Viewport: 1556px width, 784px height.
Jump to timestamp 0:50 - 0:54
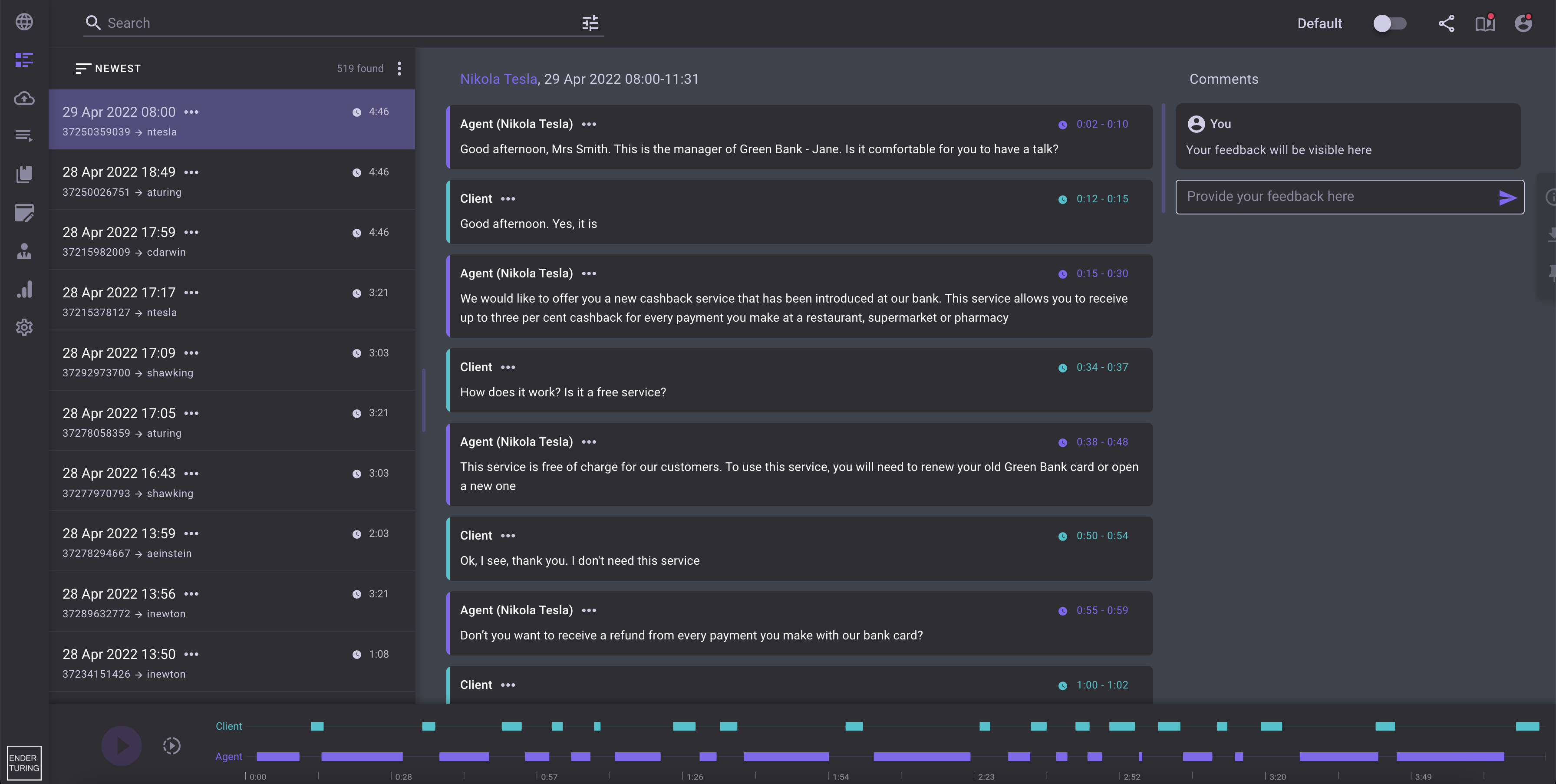(1102, 536)
